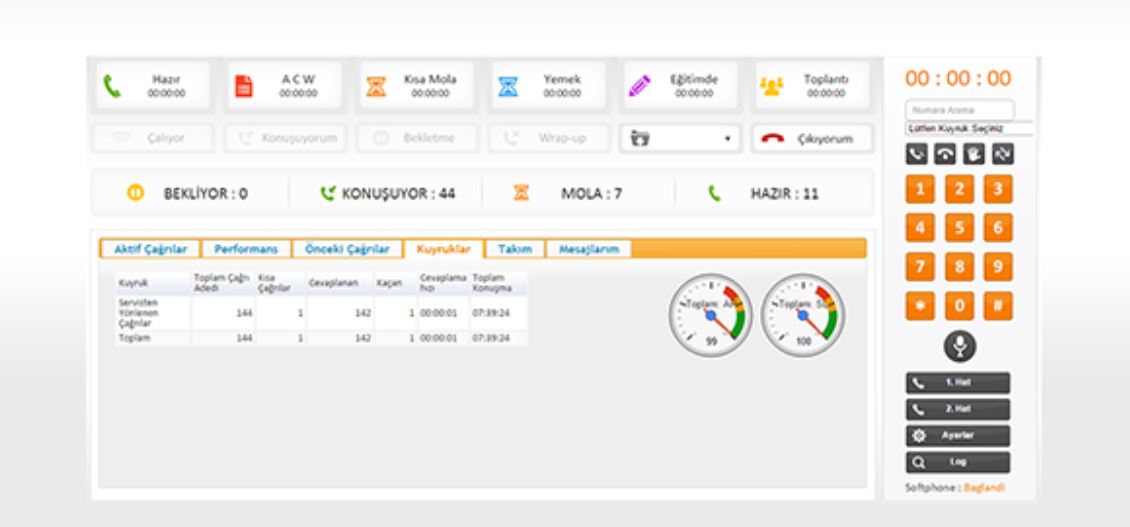Open the dropdown next to Wrap-up
The width and height of the screenshot is (1130, 527).
tap(680, 138)
